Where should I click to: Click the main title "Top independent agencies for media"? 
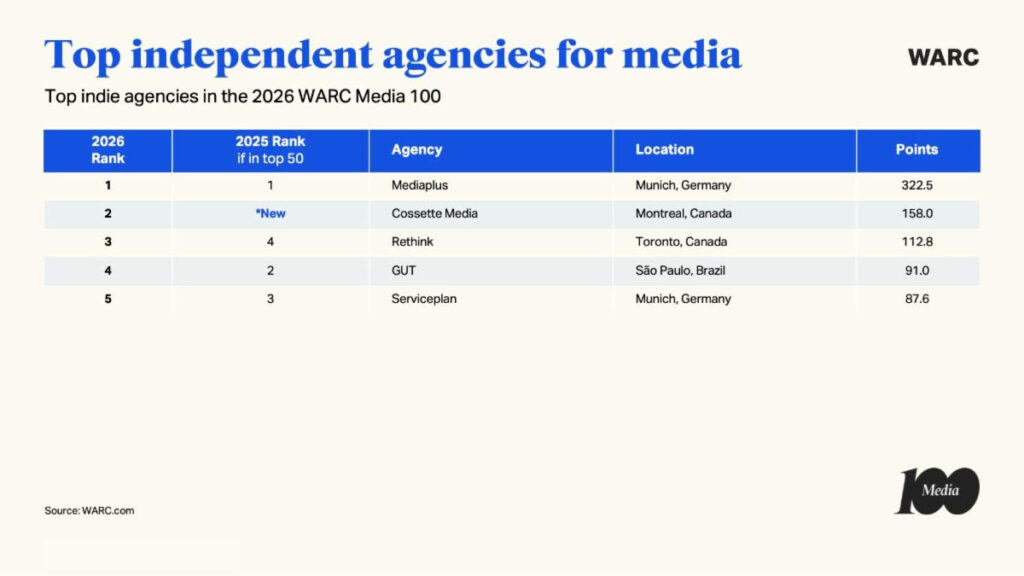coord(392,54)
